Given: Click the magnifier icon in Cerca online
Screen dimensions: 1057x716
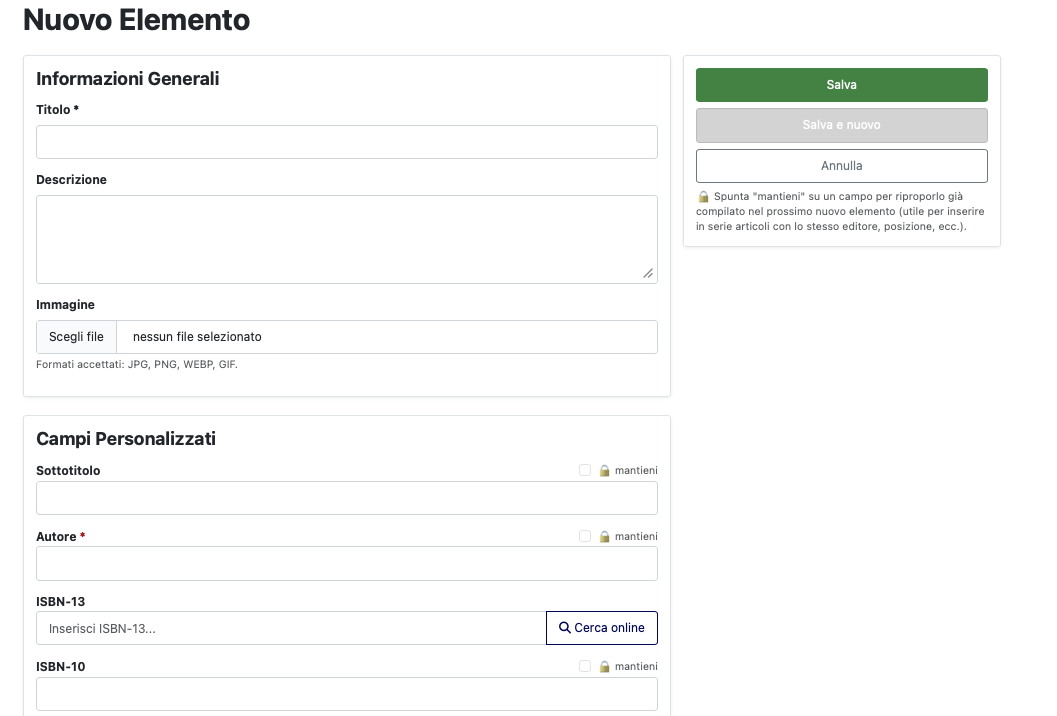Looking at the screenshot, I should [x=565, y=628].
